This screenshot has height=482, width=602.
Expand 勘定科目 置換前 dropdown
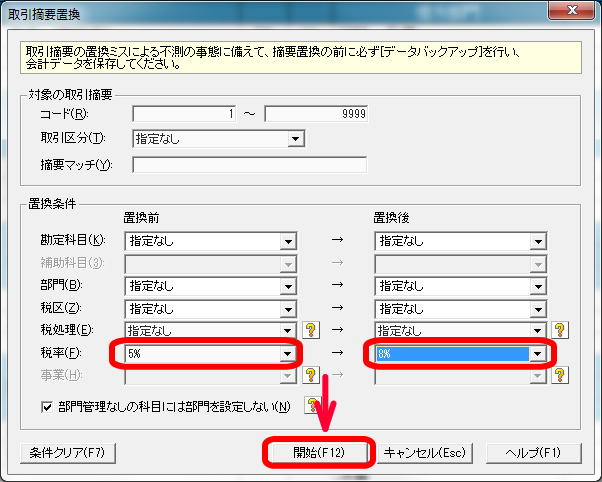point(288,241)
